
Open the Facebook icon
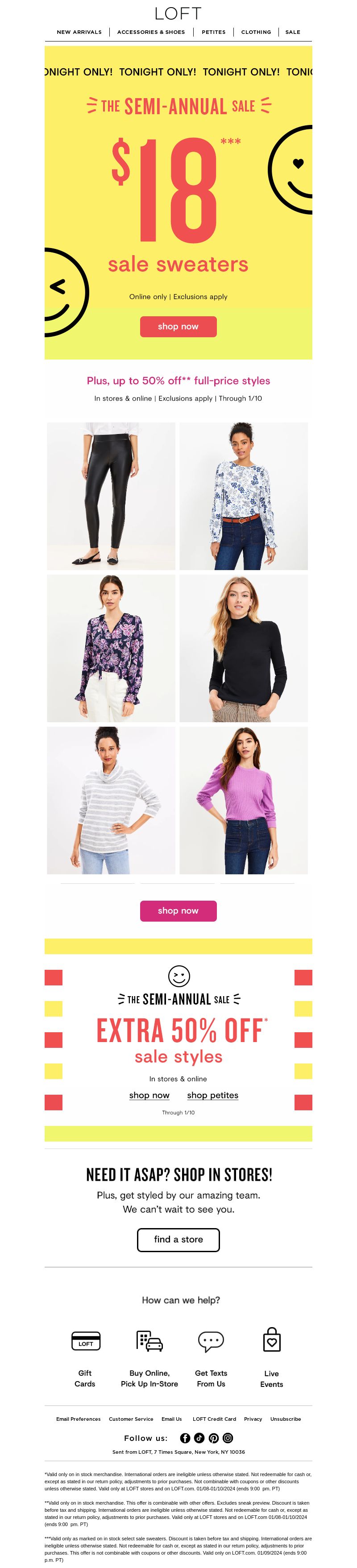point(185,1438)
